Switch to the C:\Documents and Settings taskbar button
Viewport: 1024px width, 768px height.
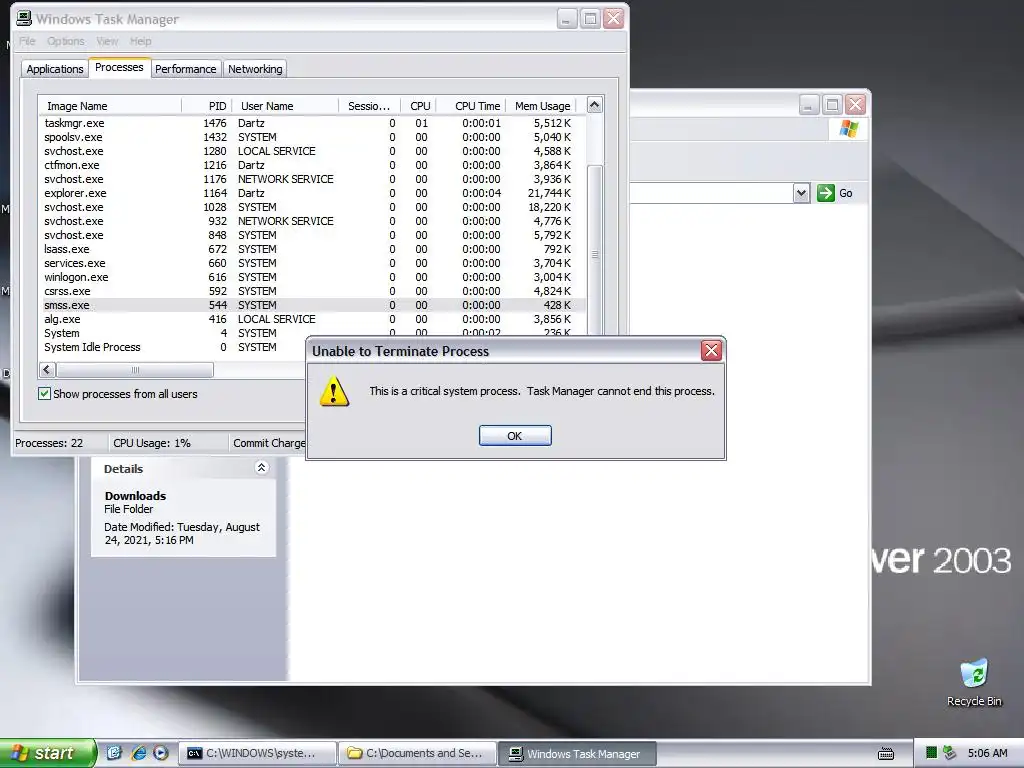tap(418, 754)
